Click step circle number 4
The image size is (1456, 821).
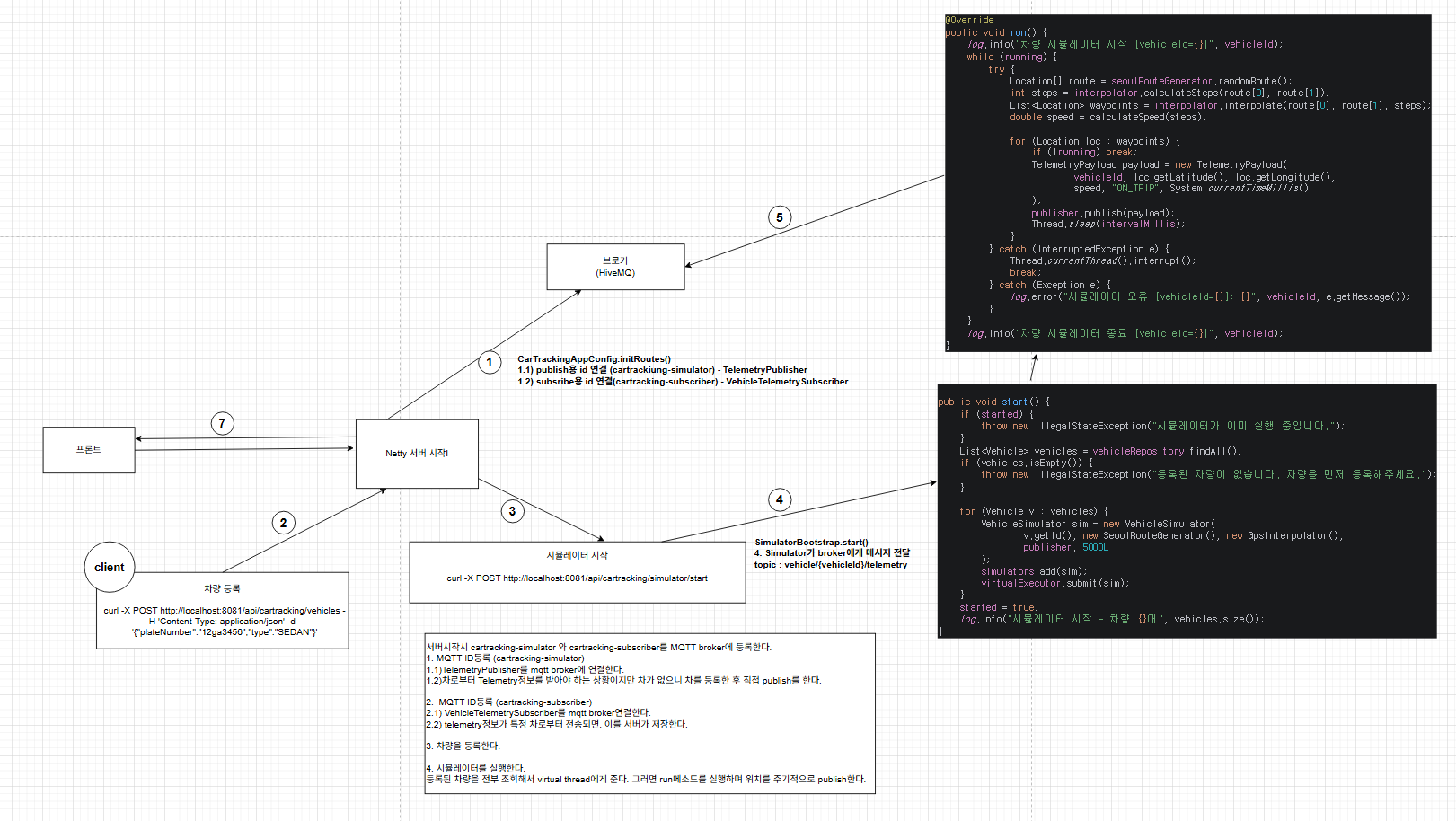780,499
